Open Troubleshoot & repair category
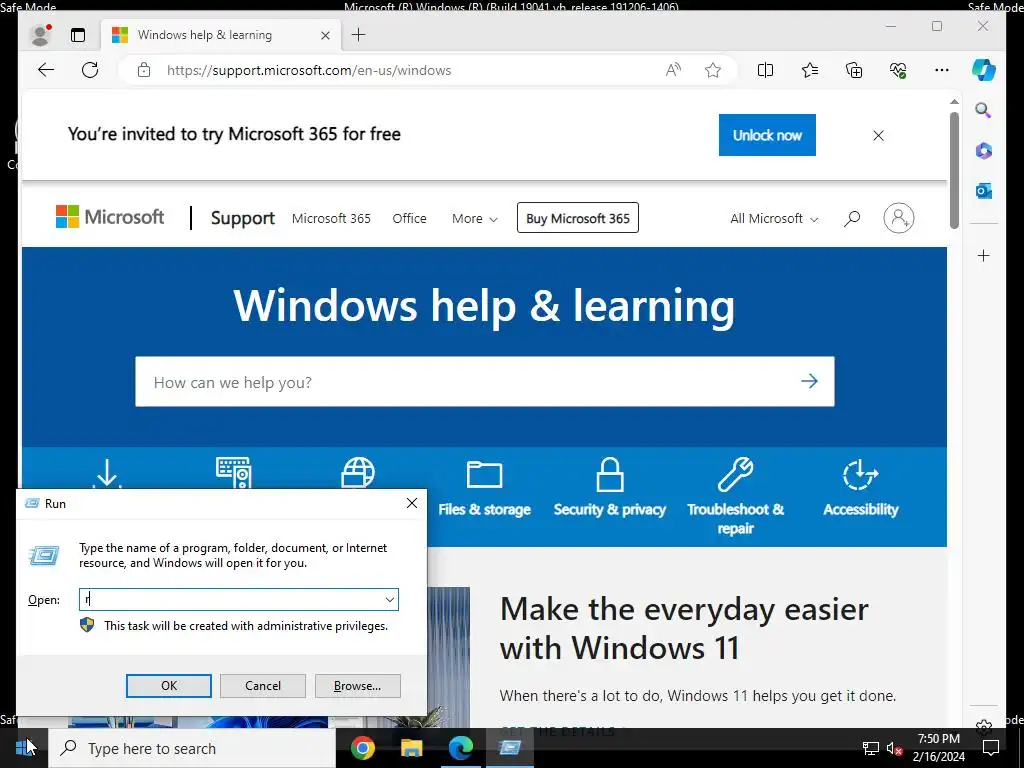This screenshot has width=1024, height=768. [735, 496]
